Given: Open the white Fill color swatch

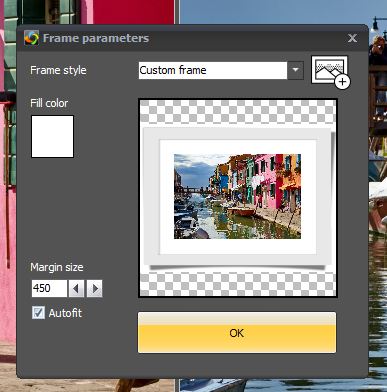Looking at the screenshot, I should coord(52,136).
